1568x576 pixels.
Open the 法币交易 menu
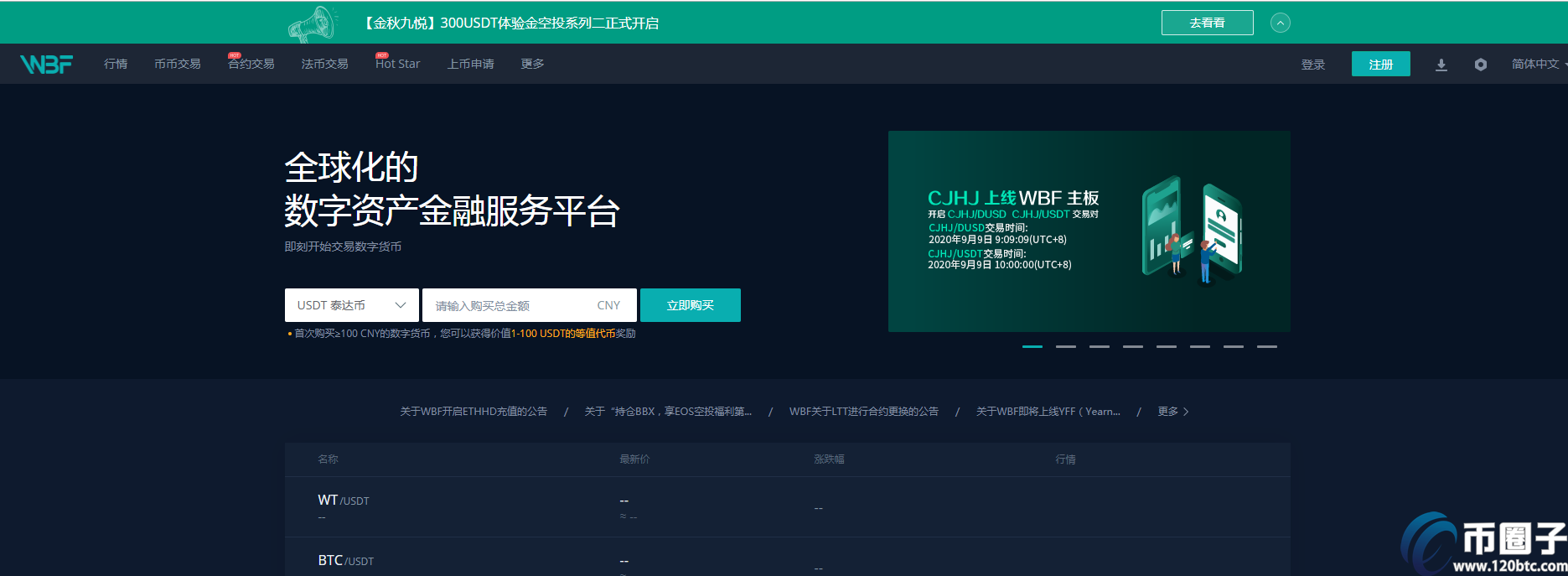(324, 64)
